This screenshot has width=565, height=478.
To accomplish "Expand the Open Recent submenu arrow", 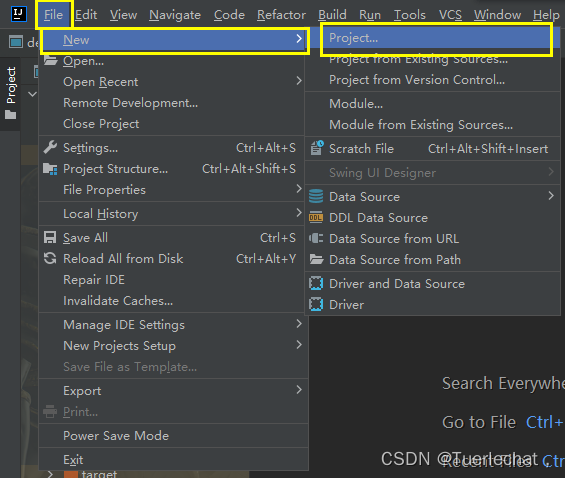I will click(299, 81).
